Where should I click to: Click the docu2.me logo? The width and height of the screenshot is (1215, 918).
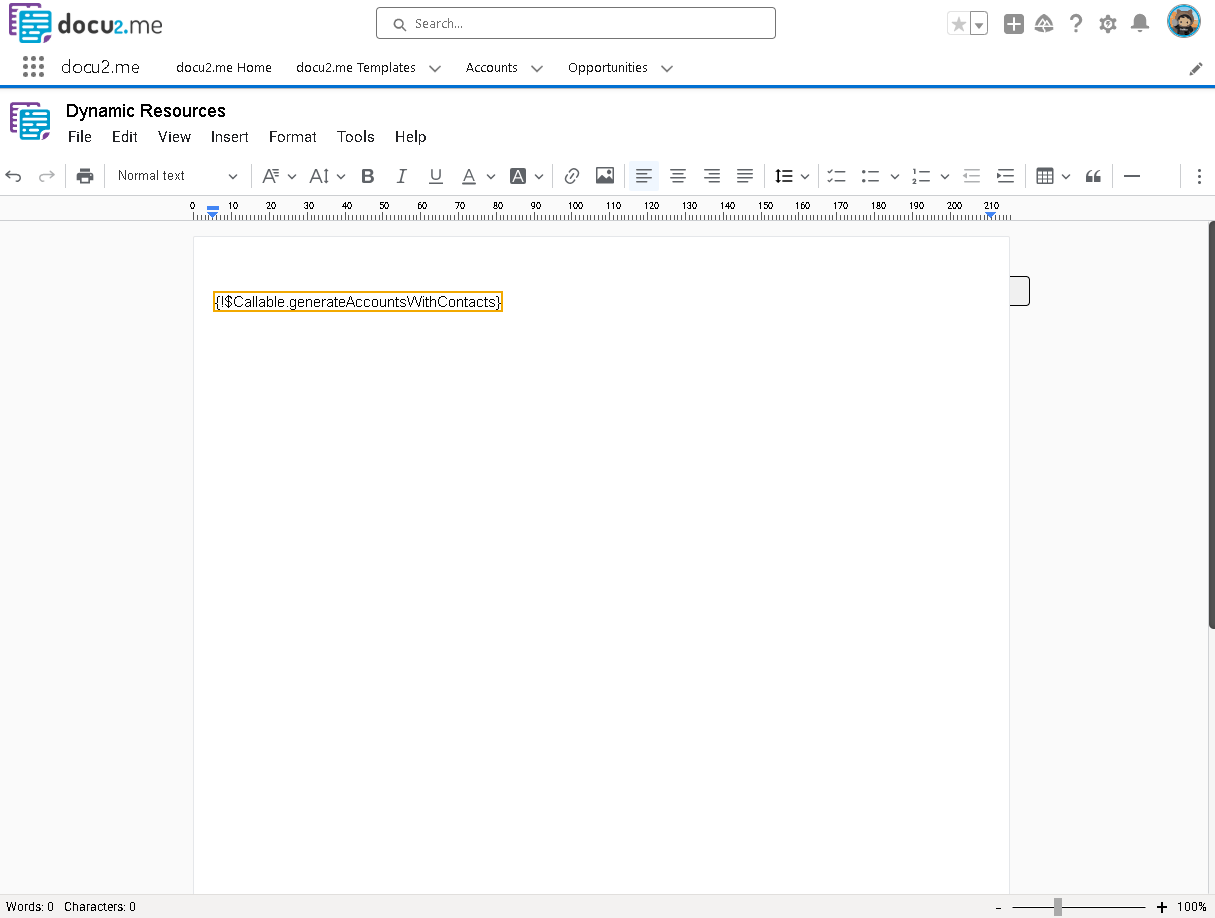point(86,24)
